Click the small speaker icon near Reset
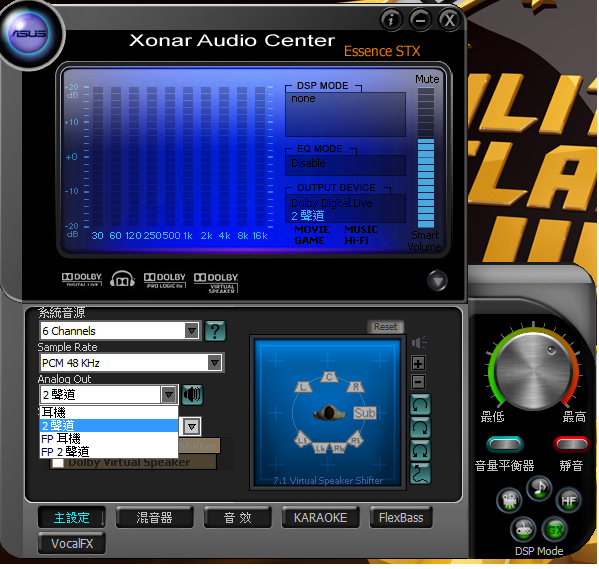 pyautogui.click(x=419, y=343)
